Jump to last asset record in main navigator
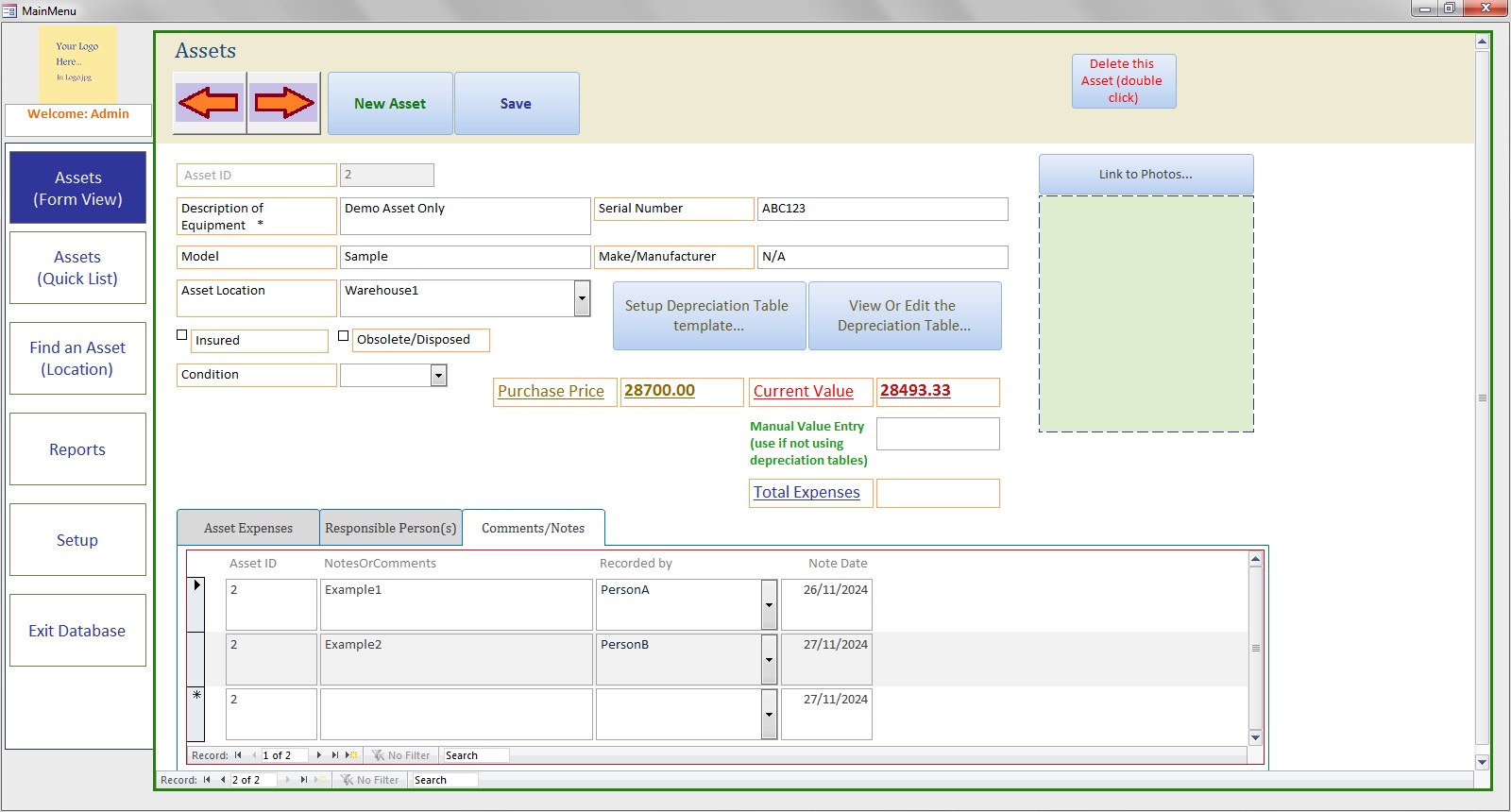 [x=303, y=780]
